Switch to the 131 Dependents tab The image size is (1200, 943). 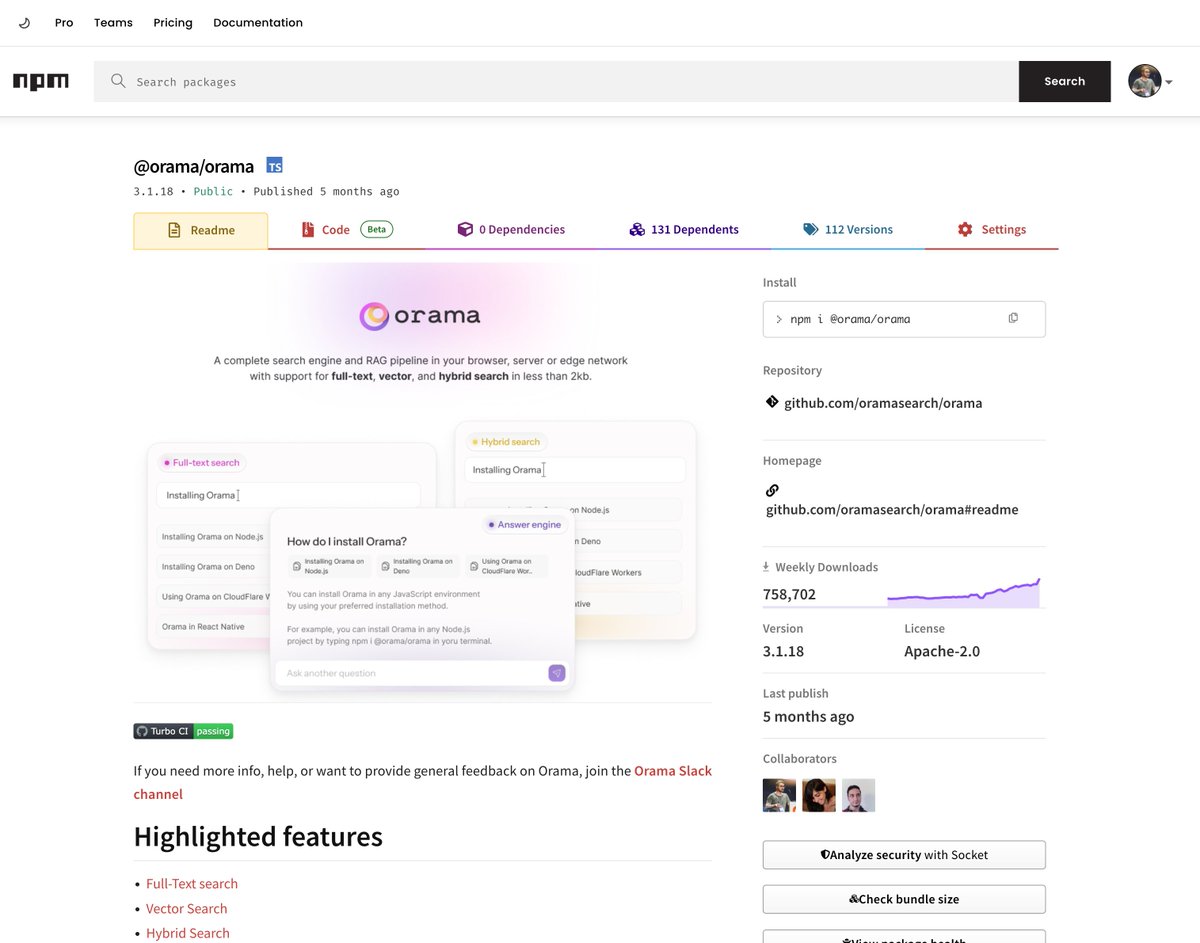click(x=684, y=230)
